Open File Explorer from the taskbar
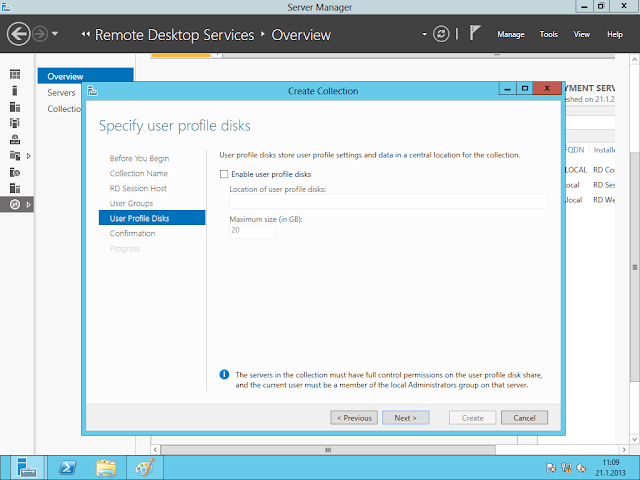 click(105, 467)
